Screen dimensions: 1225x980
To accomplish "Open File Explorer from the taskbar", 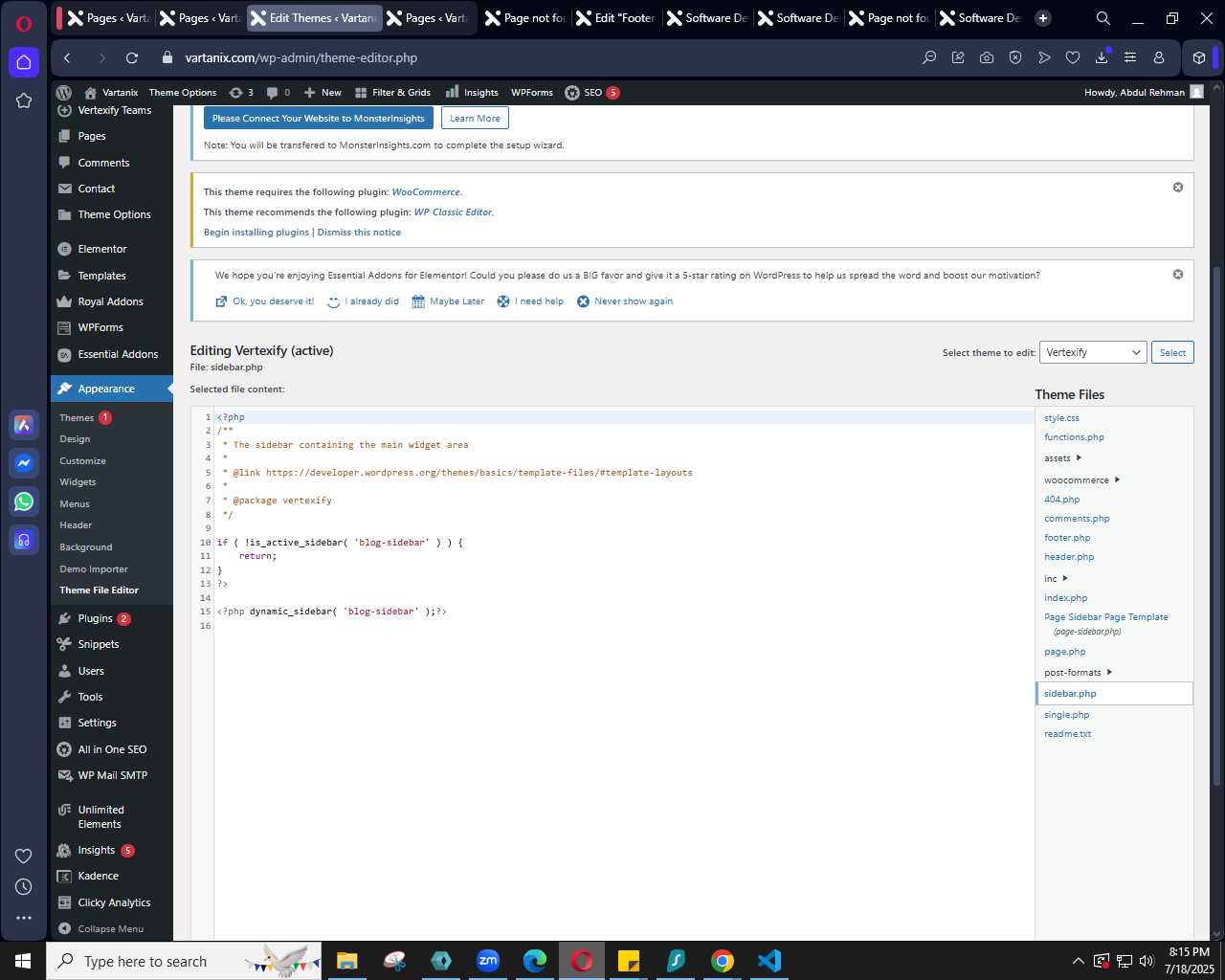I will coord(347,961).
